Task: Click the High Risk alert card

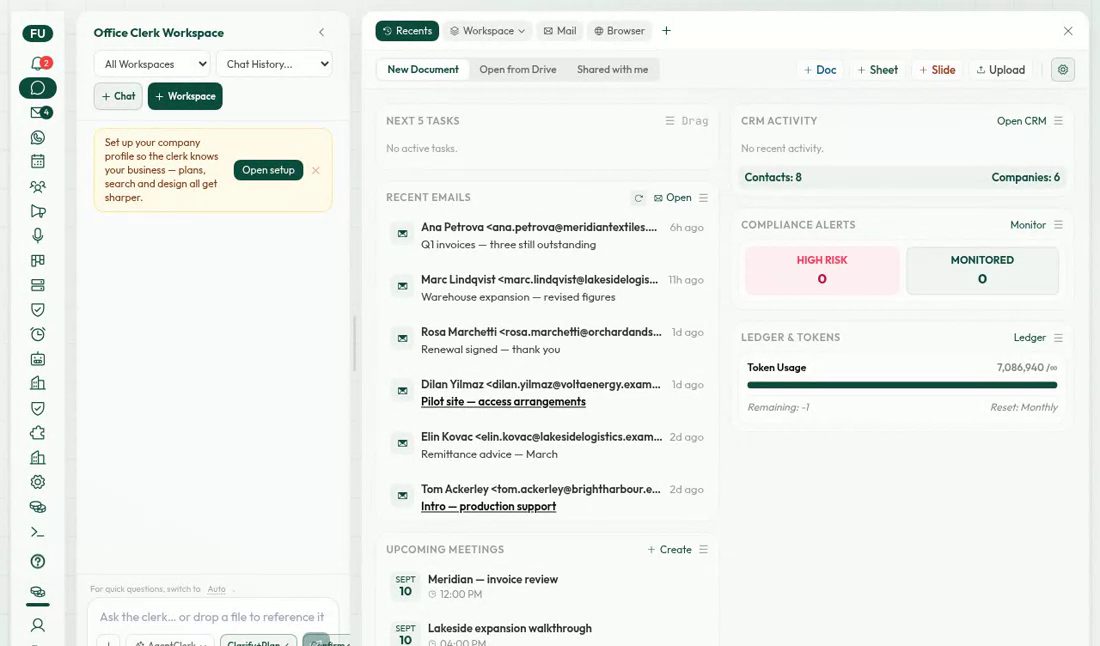Action: coord(822,270)
